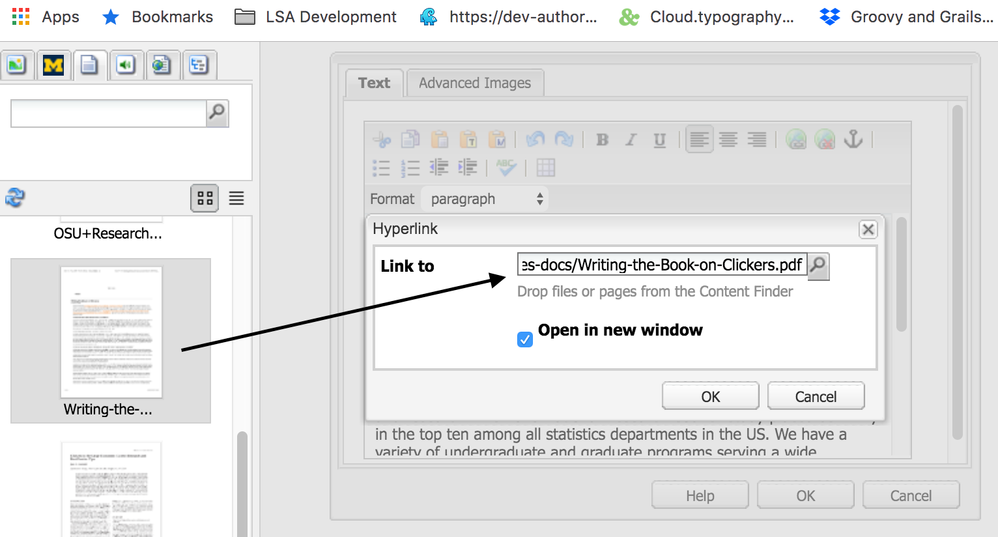Screen dimensions: 998x537
Task: Click the underline formatting icon
Action: (659, 140)
